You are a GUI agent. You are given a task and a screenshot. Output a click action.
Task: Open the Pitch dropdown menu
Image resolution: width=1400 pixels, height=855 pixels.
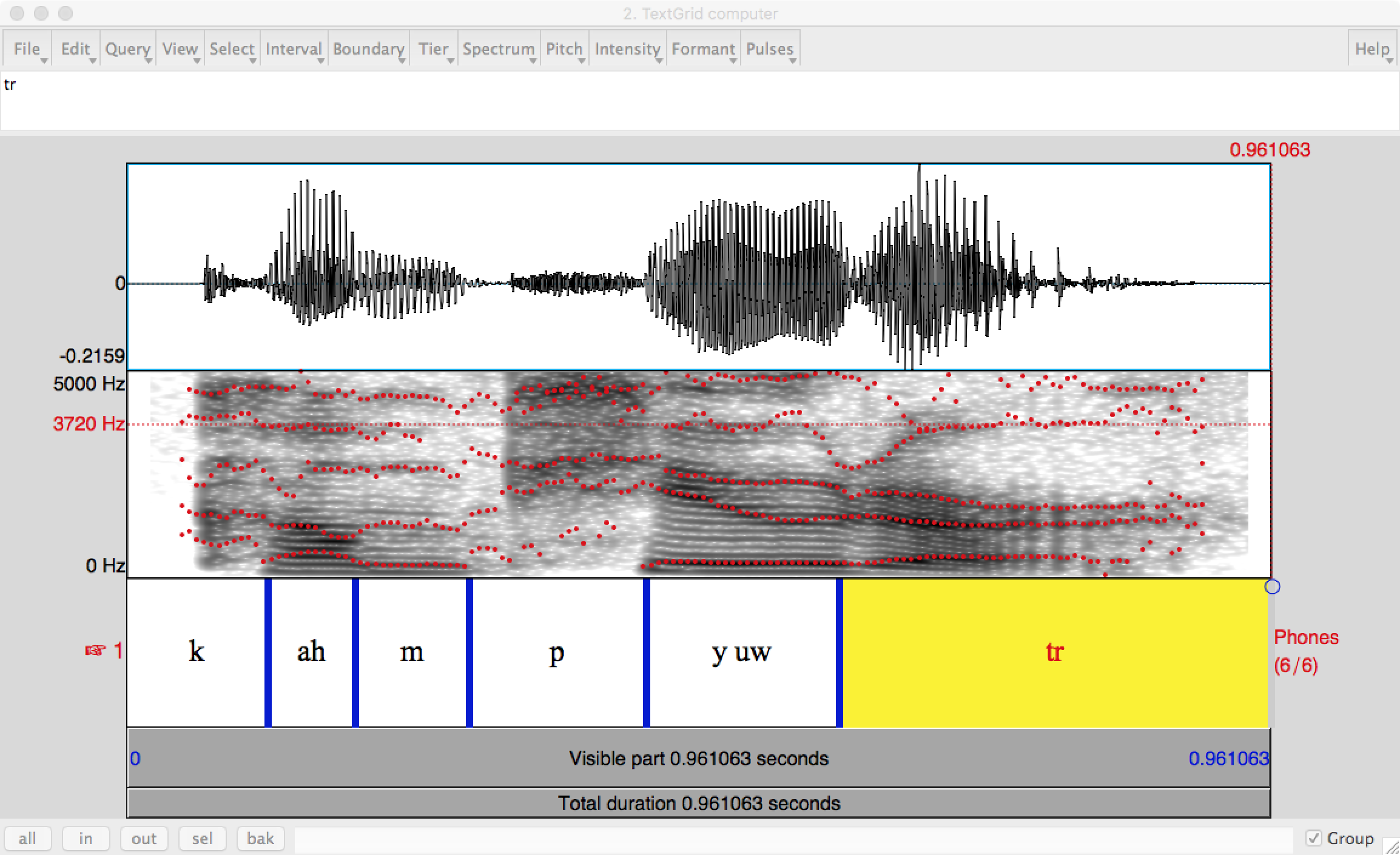tap(564, 49)
